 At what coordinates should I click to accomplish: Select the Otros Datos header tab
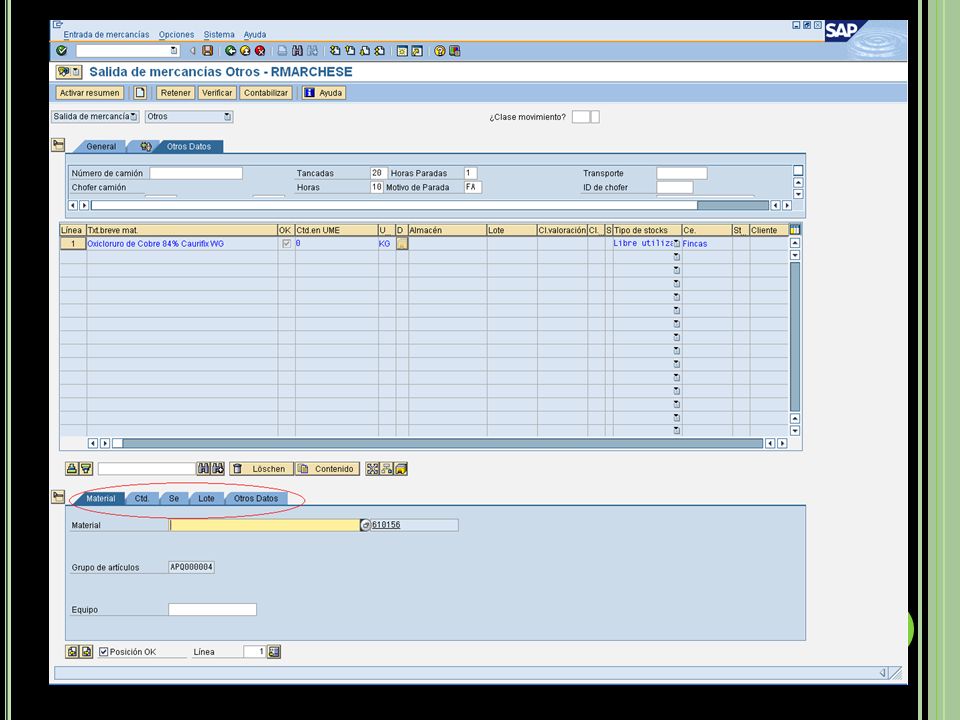point(189,146)
